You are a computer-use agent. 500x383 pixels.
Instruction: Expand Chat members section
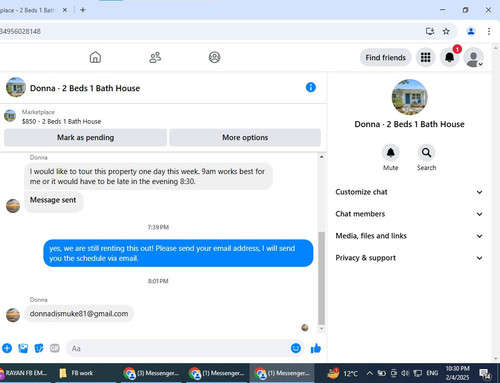409,214
